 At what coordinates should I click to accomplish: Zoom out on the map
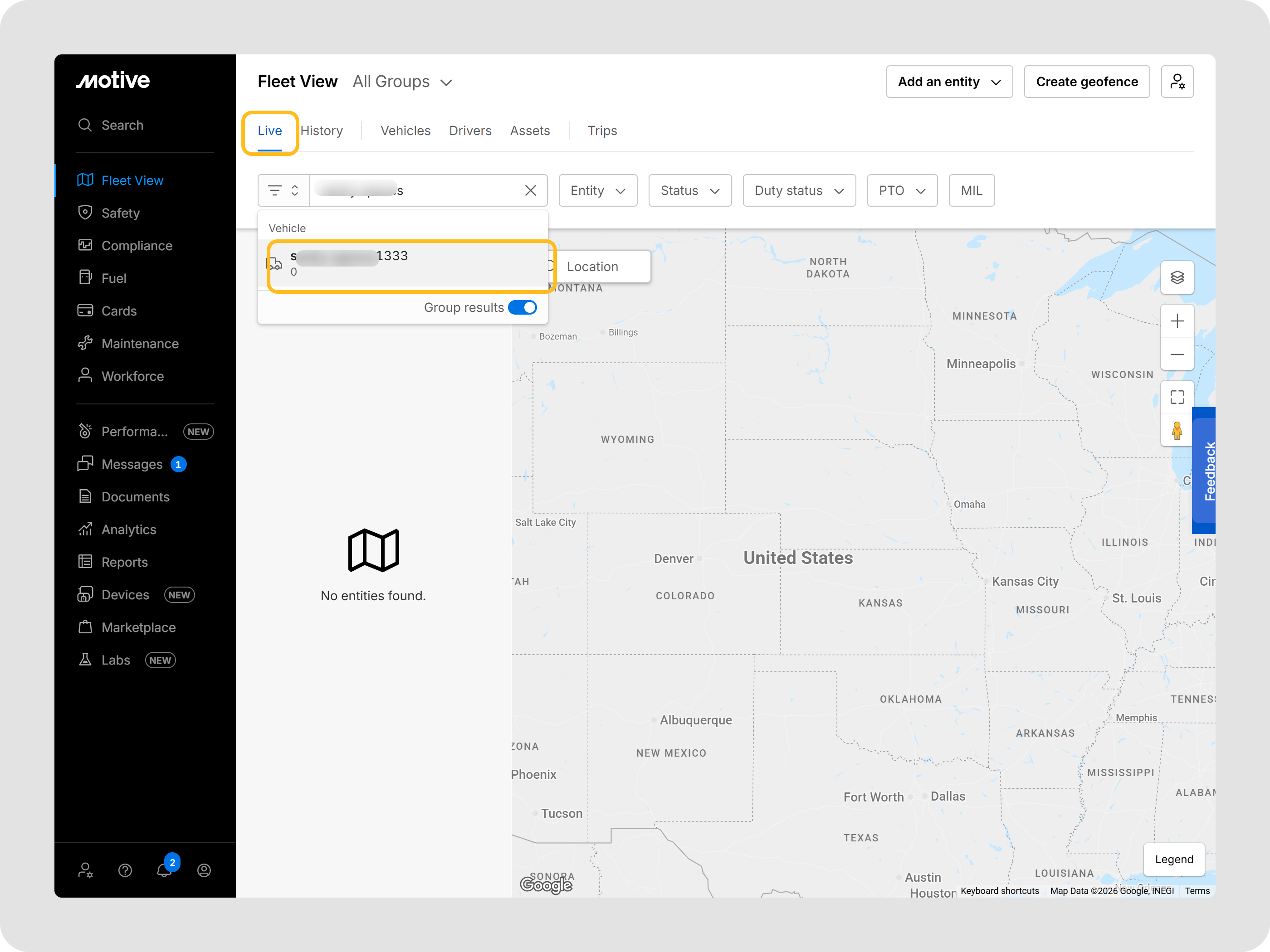point(1177,354)
